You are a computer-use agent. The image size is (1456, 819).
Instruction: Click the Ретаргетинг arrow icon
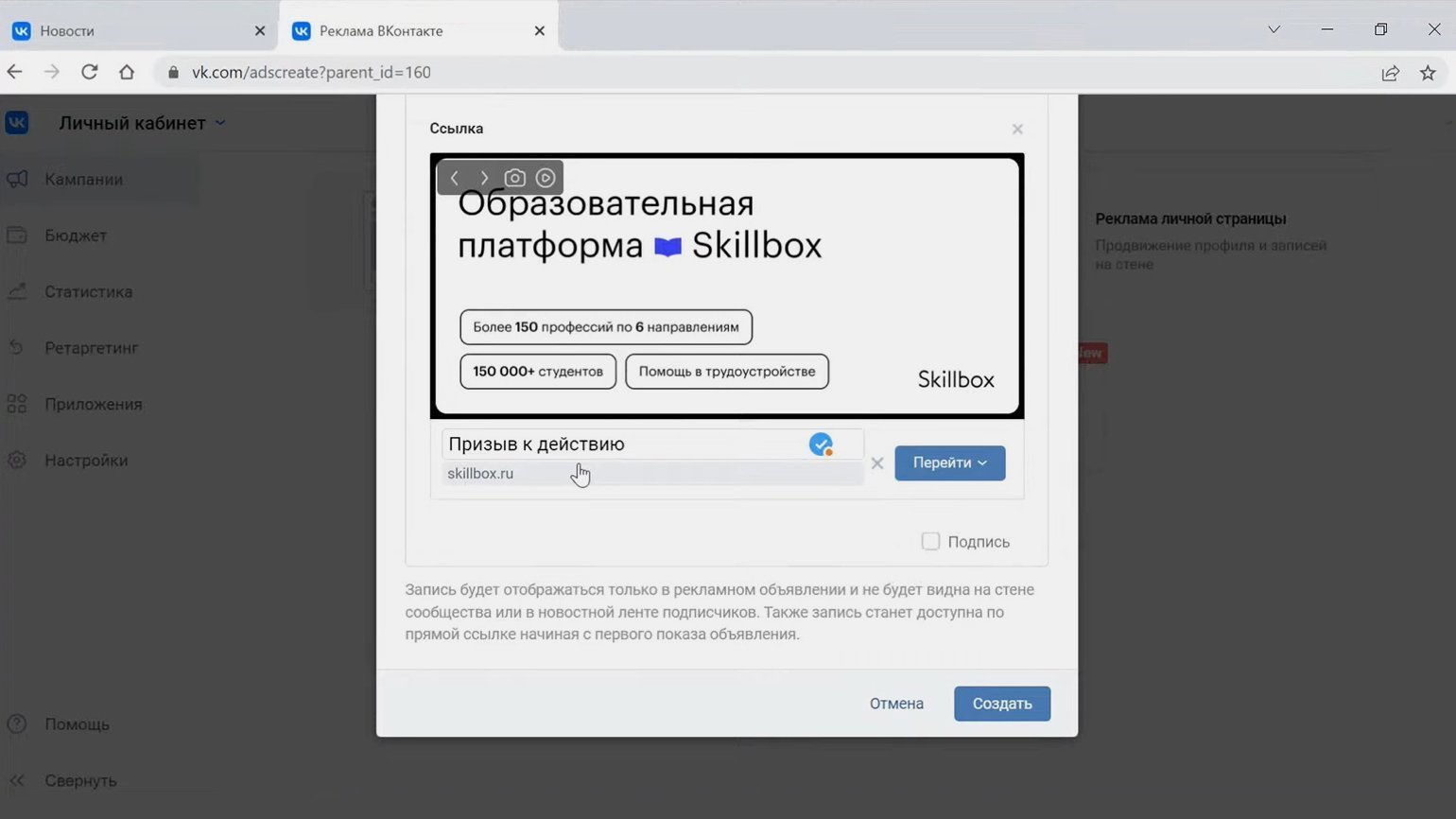(16, 348)
